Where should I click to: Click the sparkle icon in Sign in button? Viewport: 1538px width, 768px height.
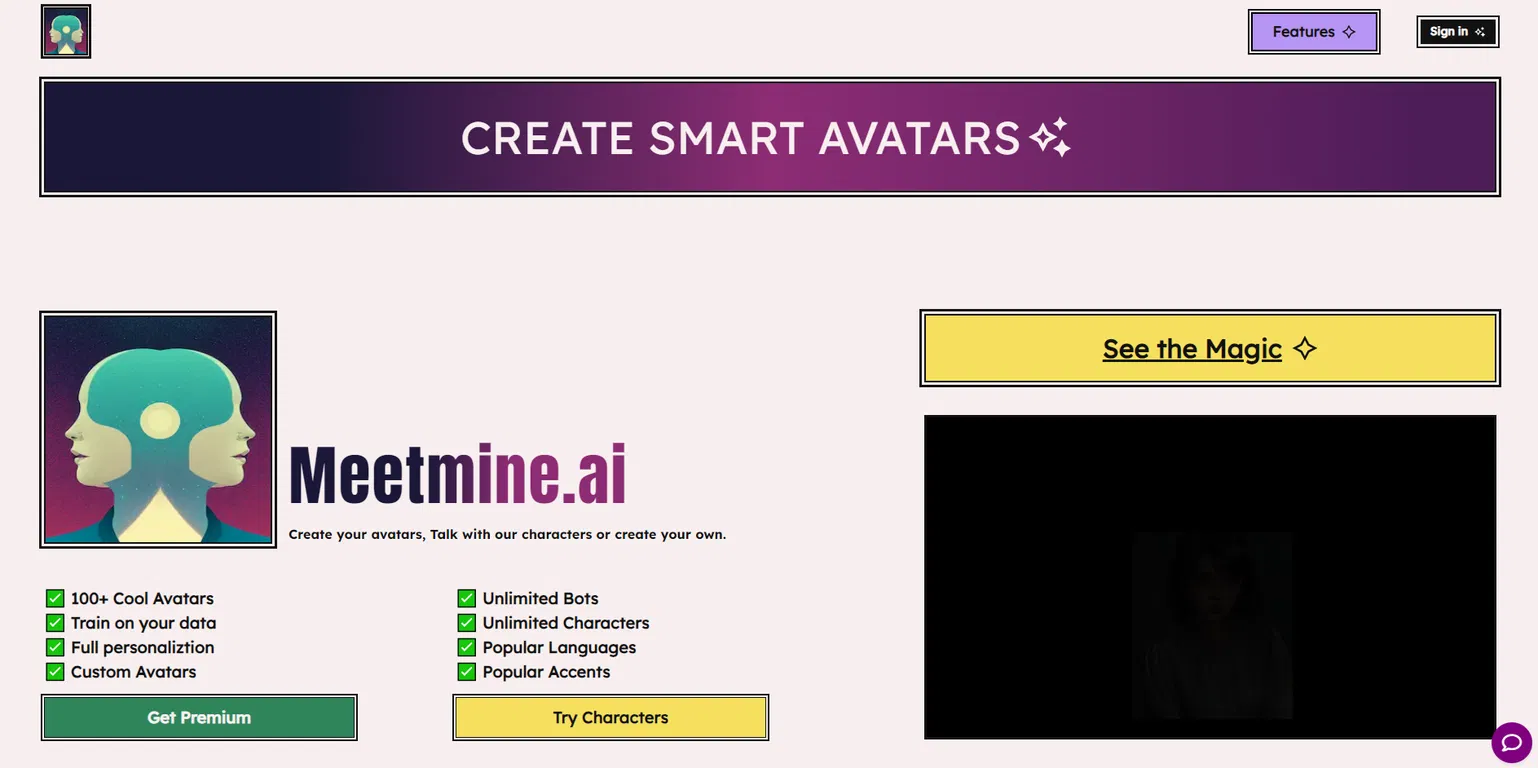(1480, 32)
